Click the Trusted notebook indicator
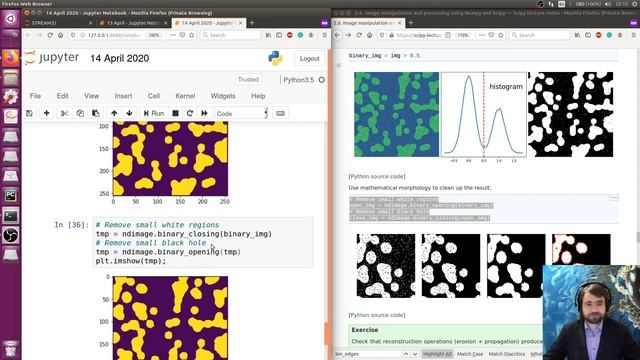The width and height of the screenshot is (640, 360). (248, 80)
